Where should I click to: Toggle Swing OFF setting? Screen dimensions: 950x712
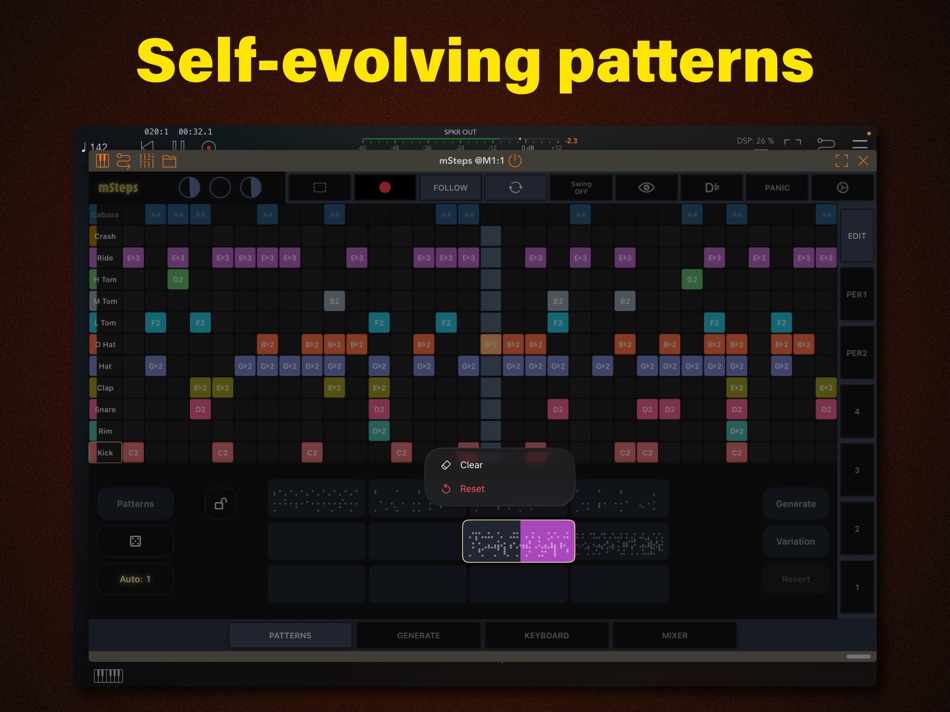(581, 188)
